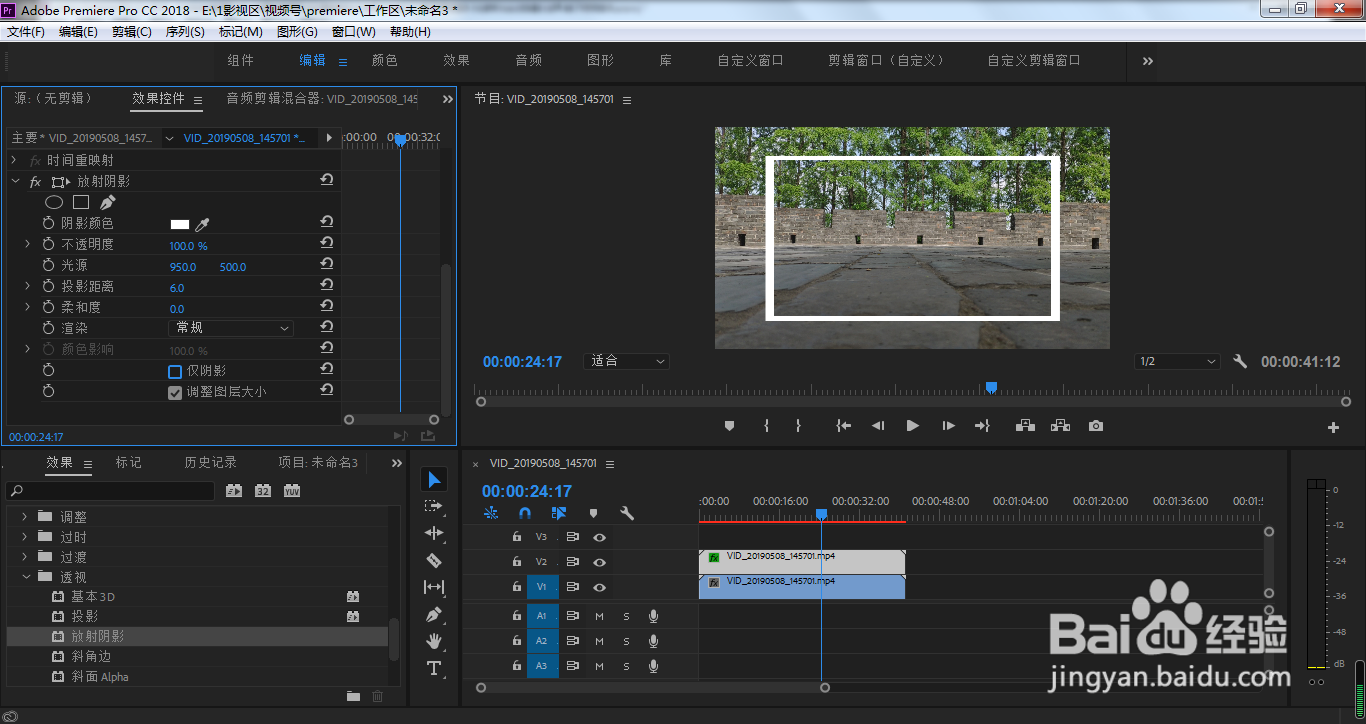Select the Track Select Forward tool
Image resolution: width=1366 pixels, height=724 pixels.
coord(434,507)
